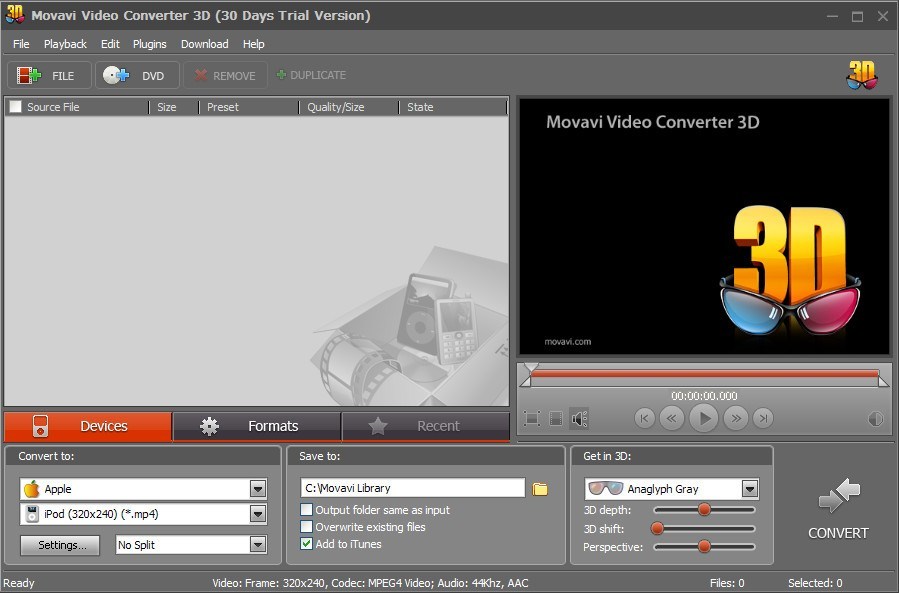
Task: Open the Plugins menu
Action: click(149, 44)
